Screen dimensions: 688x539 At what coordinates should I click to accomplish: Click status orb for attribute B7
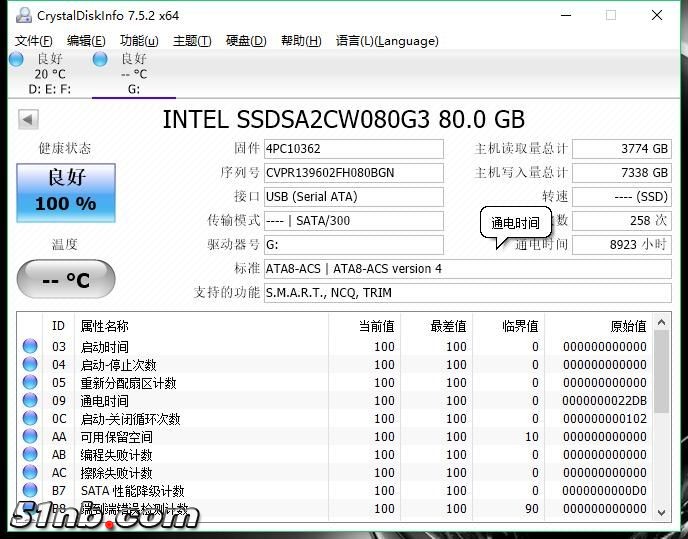30,491
